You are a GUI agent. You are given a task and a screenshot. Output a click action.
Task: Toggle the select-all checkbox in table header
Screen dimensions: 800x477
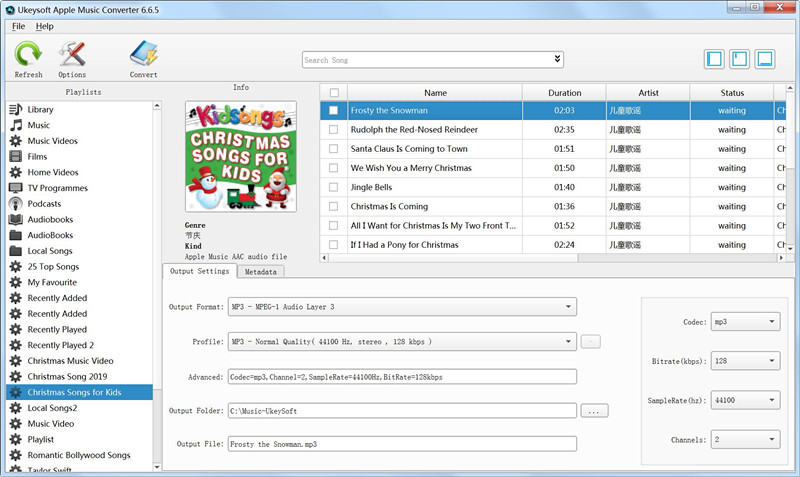pos(334,93)
